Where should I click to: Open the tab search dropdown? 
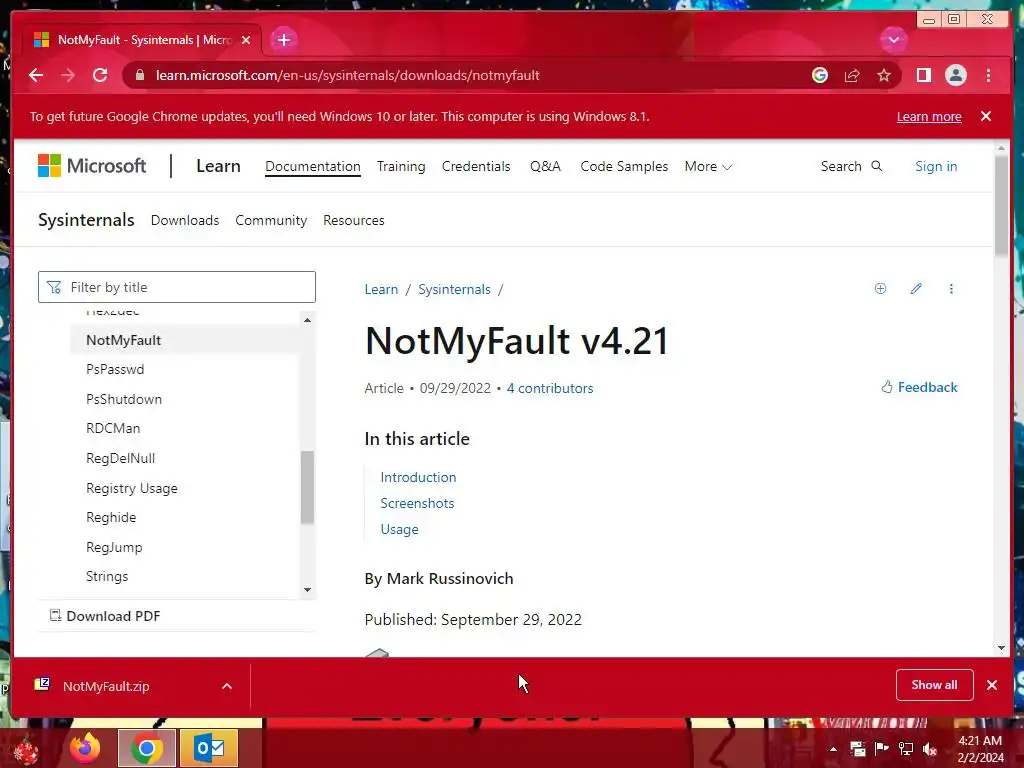893,40
